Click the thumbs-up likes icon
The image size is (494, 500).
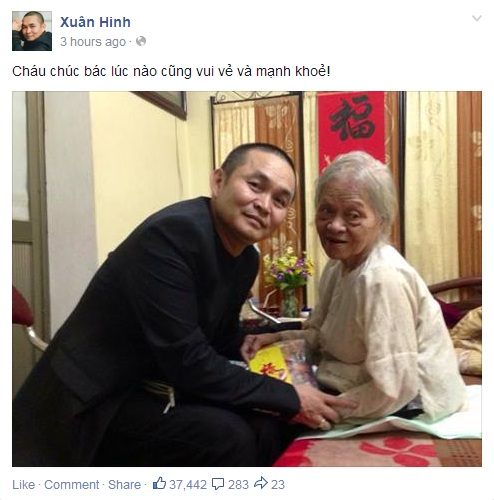(159, 483)
